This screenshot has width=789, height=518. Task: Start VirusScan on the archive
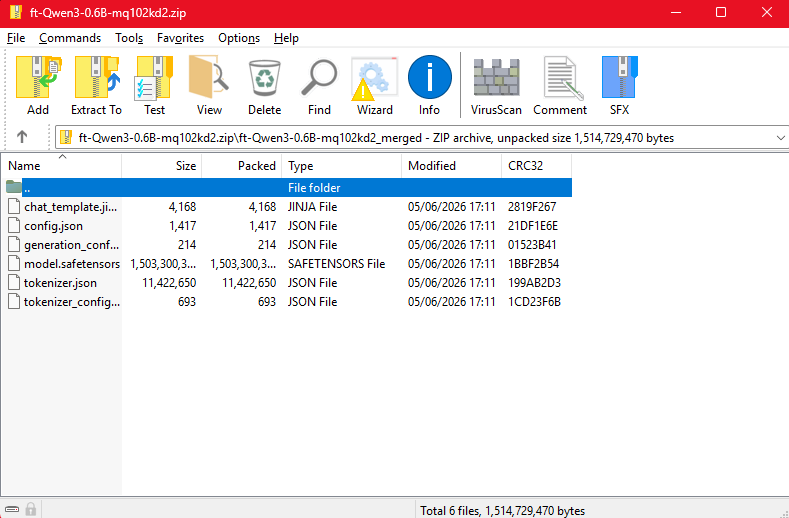point(496,77)
